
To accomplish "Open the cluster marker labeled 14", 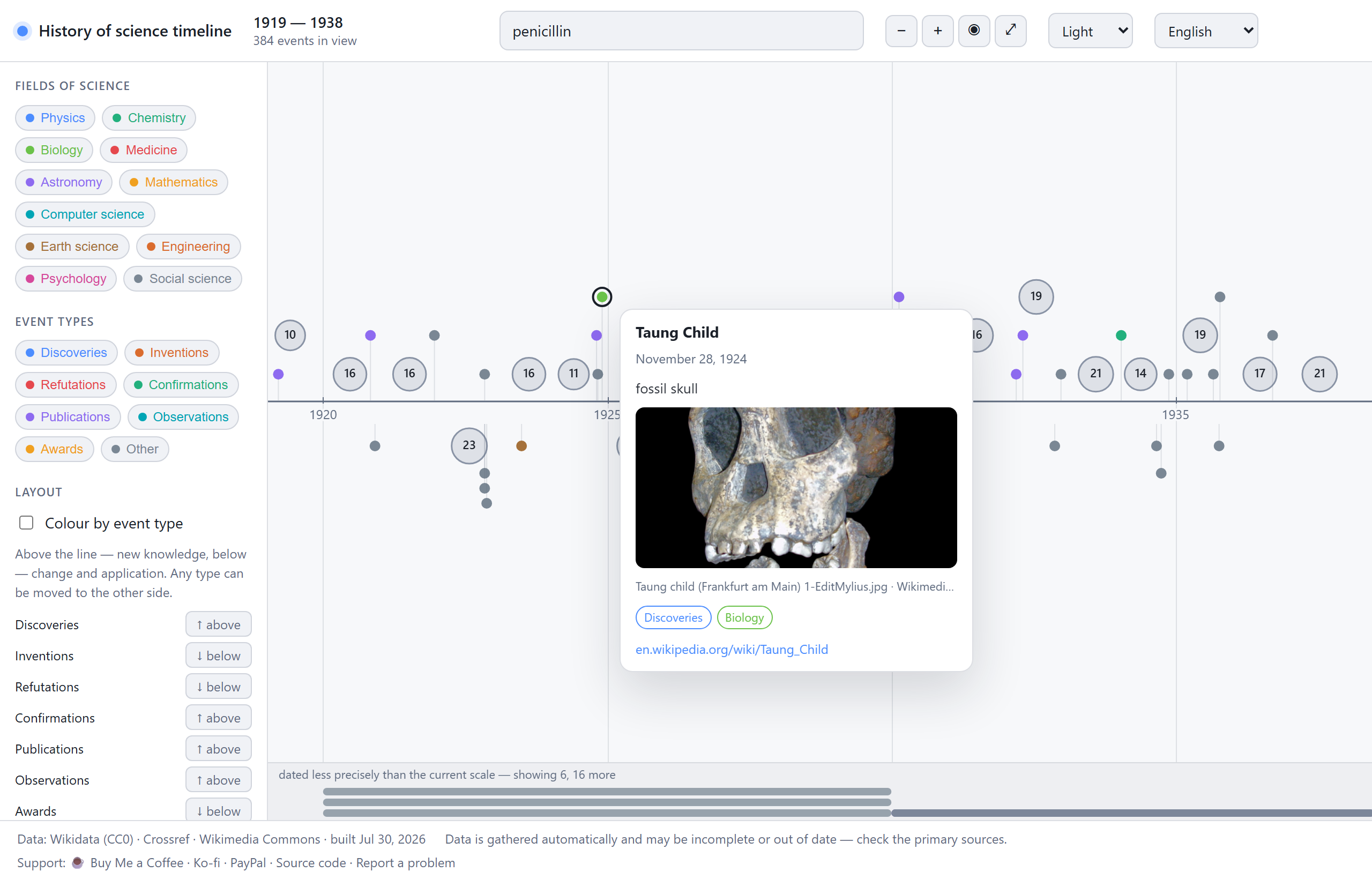I will (x=1140, y=374).
